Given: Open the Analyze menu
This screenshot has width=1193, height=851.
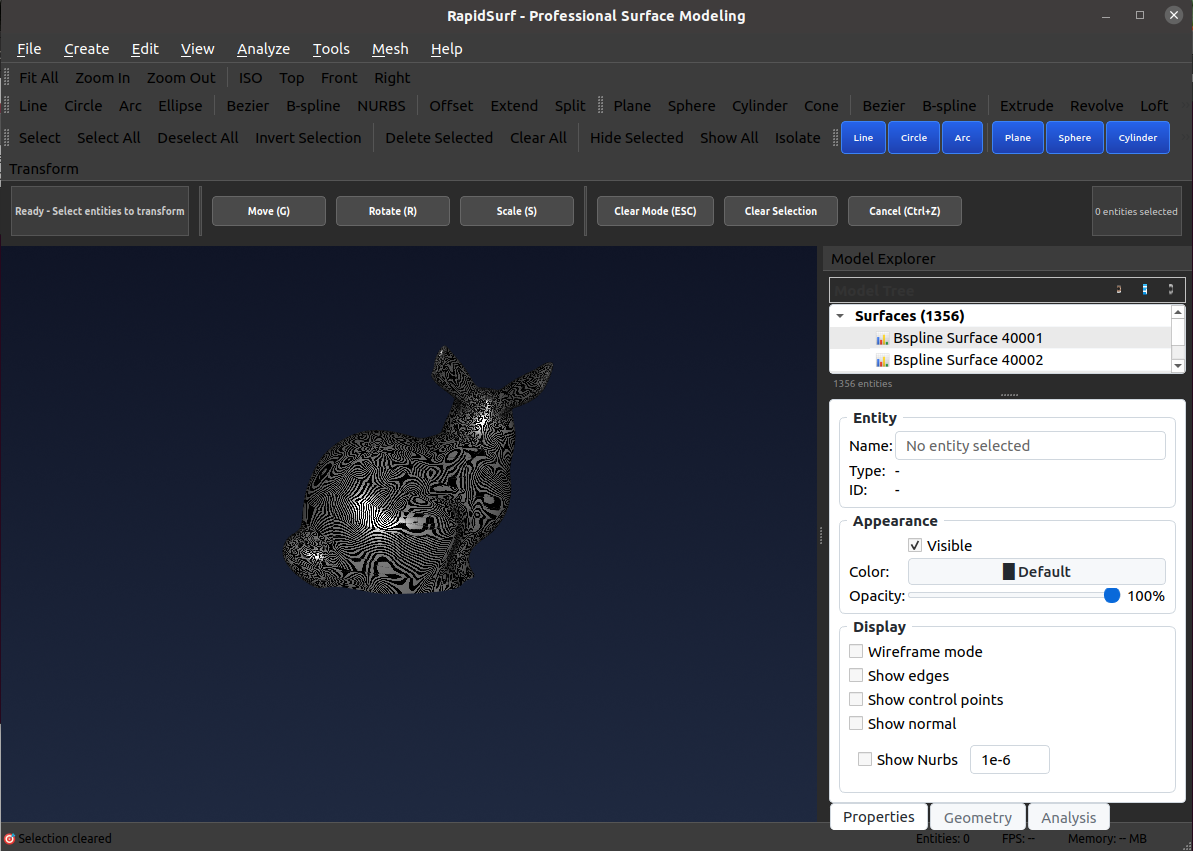Looking at the screenshot, I should tap(263, 49).
